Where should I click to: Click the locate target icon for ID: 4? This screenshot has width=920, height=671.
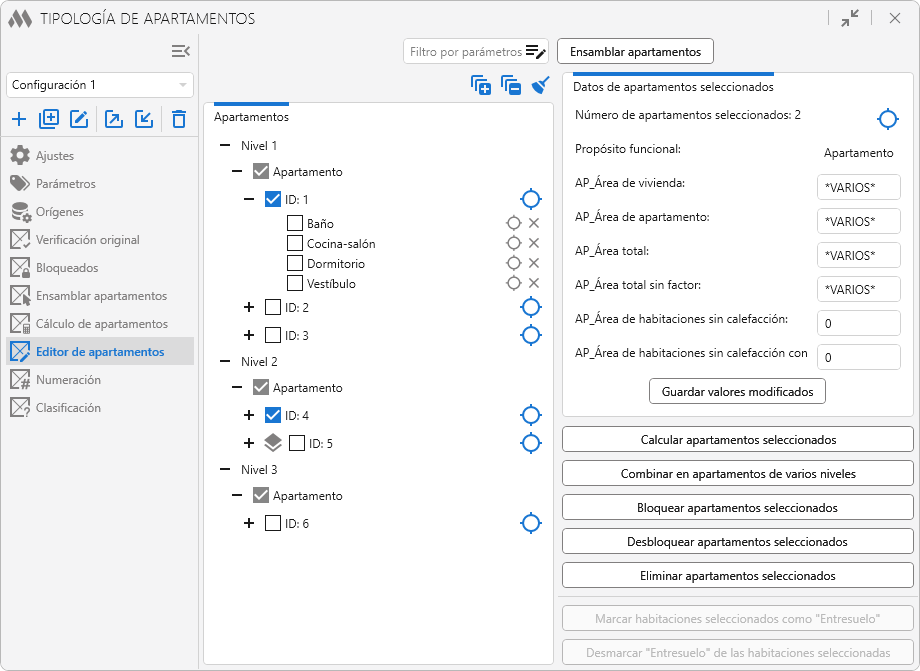click(531, 415)
